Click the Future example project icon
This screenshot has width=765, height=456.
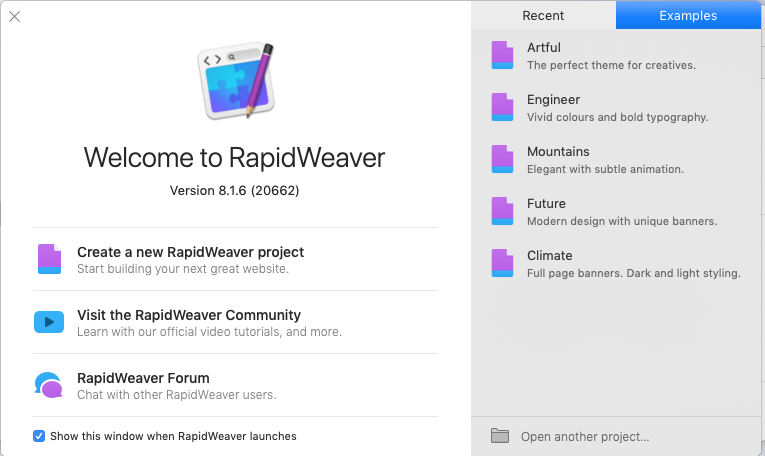click(x=502, y=211)
